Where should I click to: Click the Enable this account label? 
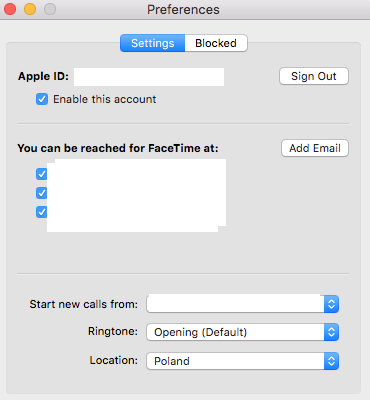click(x=105, y=99)
